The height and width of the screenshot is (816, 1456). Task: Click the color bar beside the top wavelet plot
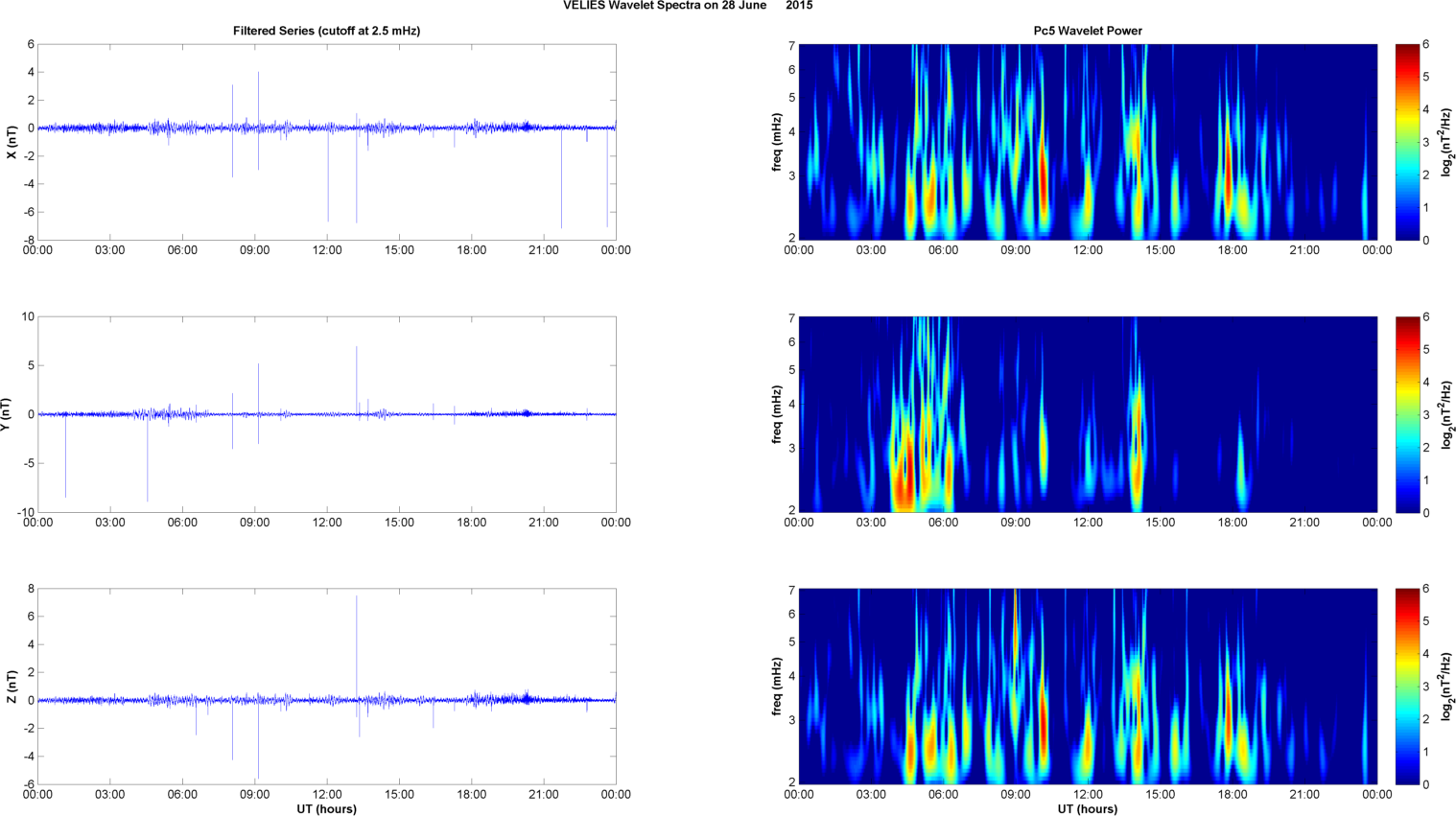pyautogui.click(x=1407, y=142)
